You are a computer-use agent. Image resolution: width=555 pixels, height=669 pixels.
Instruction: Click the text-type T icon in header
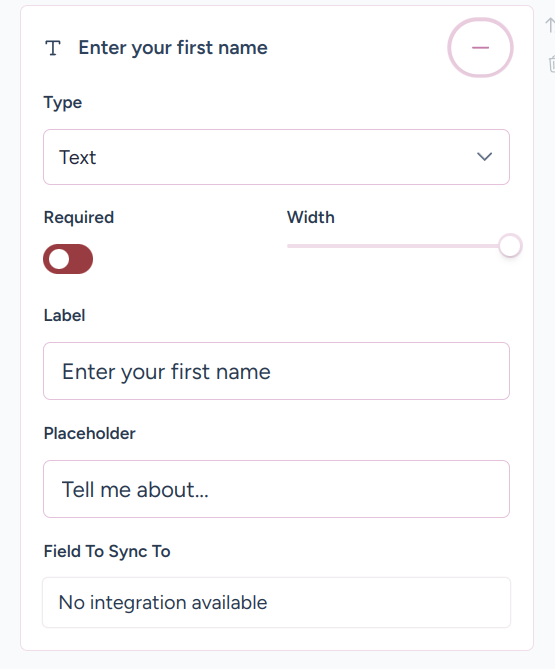53,48
